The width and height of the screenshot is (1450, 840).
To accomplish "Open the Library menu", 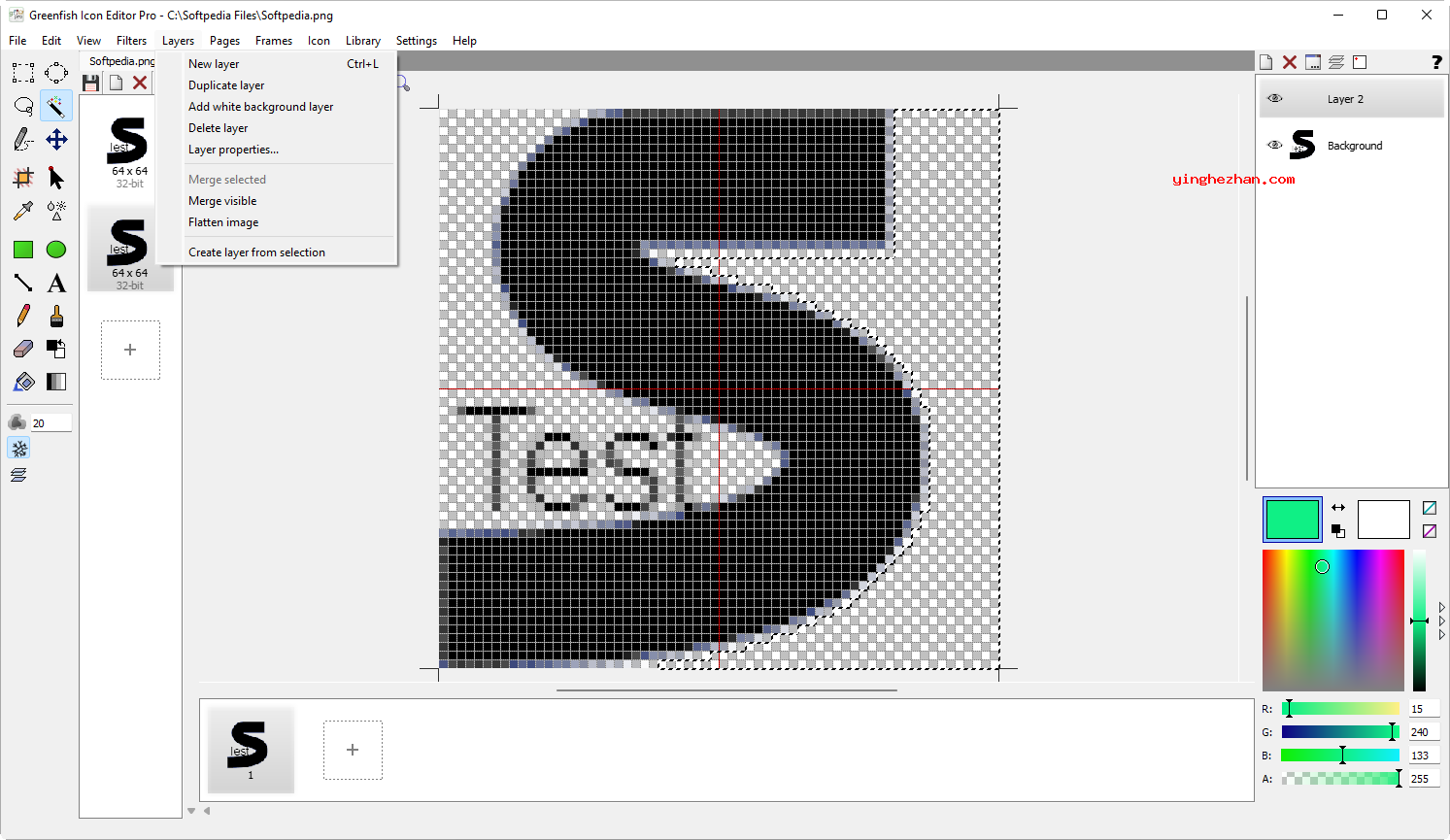I will (362, 41).
